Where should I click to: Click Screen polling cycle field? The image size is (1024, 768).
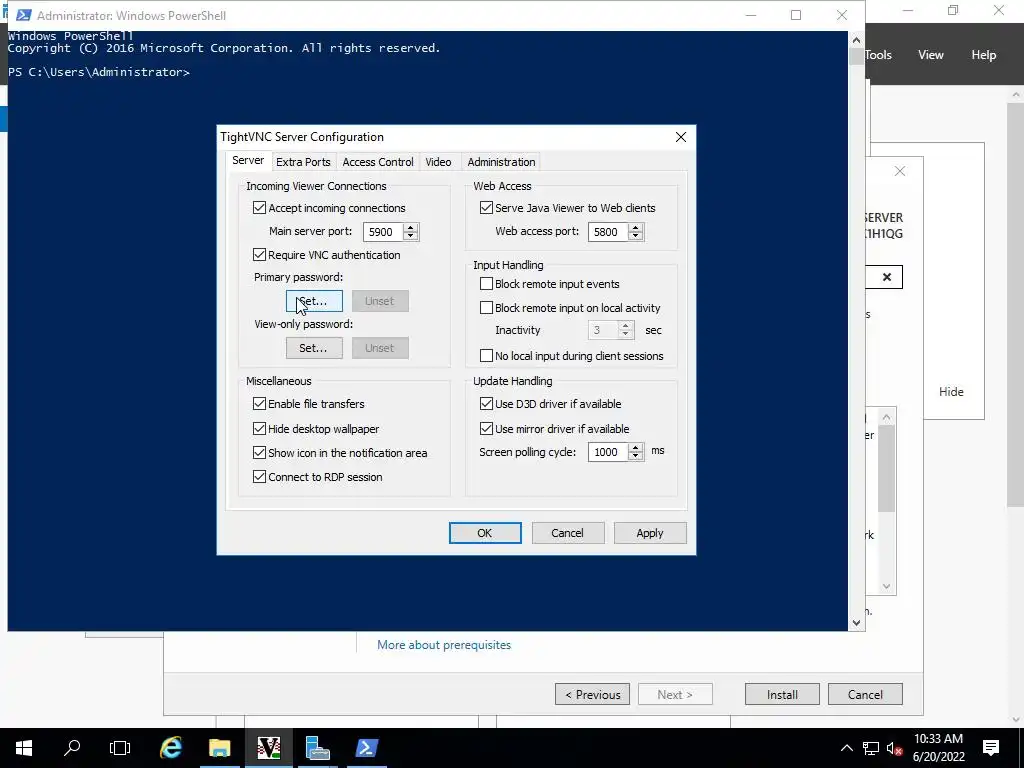pyautogui.click(x=609, y=452)
